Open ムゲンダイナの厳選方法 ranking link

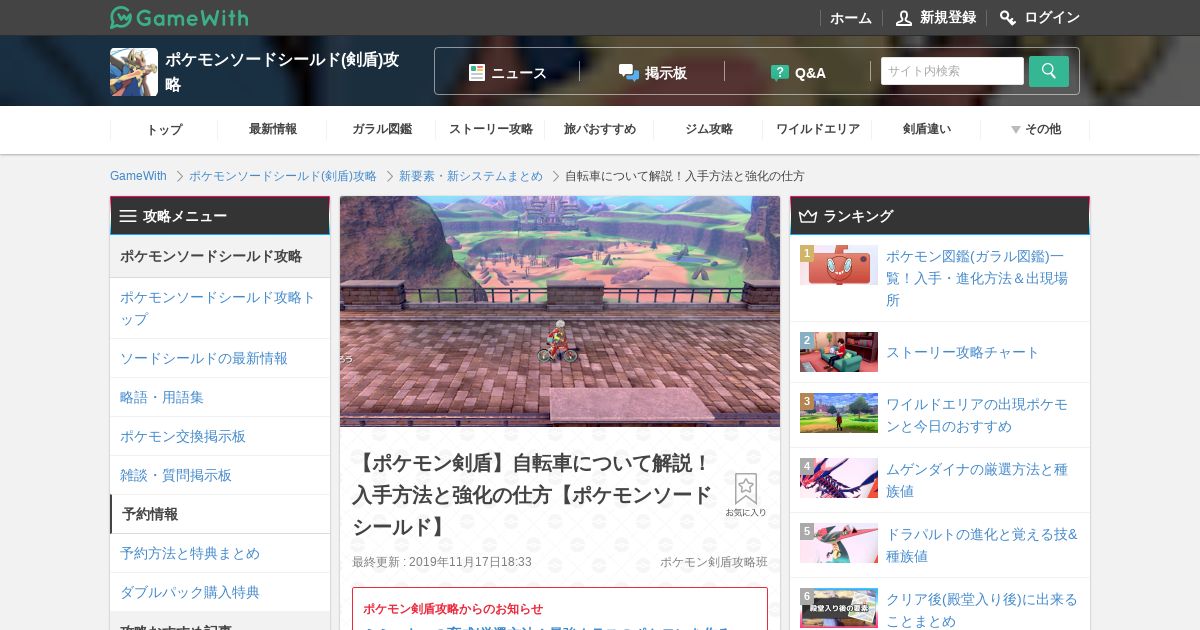pyautogui.click(x=977, y=480)
